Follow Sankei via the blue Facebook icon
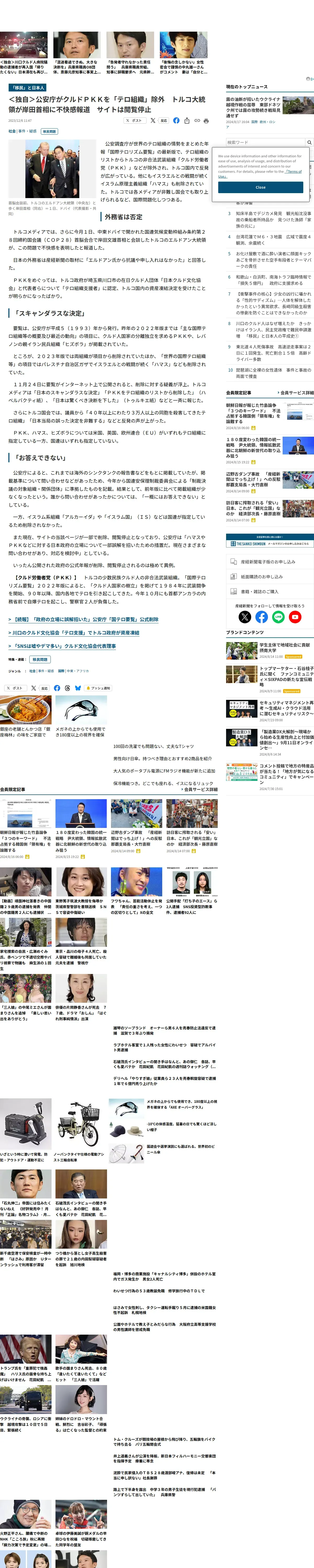The width and height of the screenshot is (314, 1568). pos(262,616)
